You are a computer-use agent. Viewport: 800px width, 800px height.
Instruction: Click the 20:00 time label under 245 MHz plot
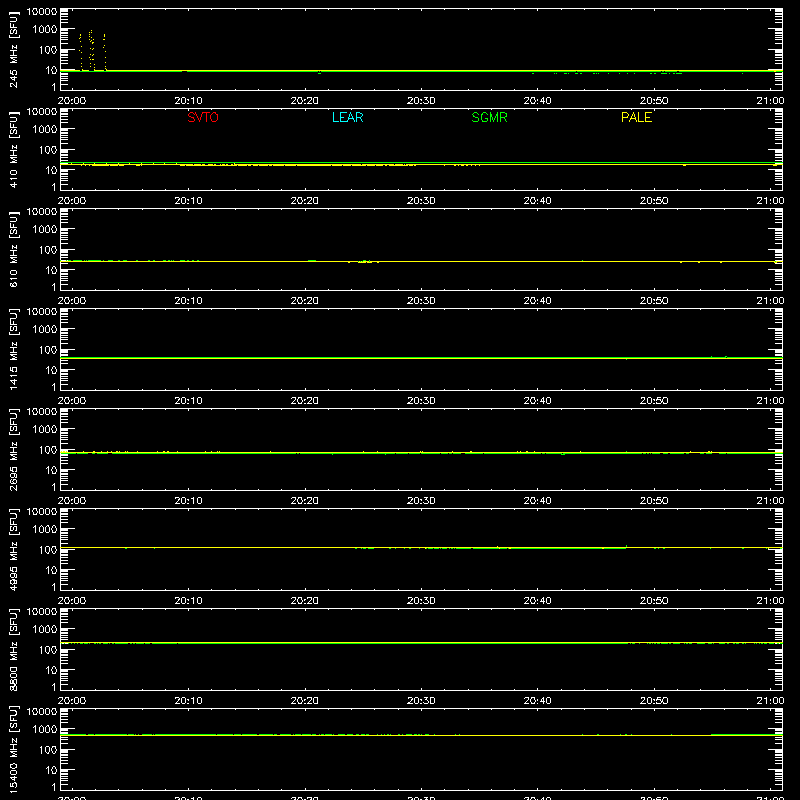coord(71,101)
